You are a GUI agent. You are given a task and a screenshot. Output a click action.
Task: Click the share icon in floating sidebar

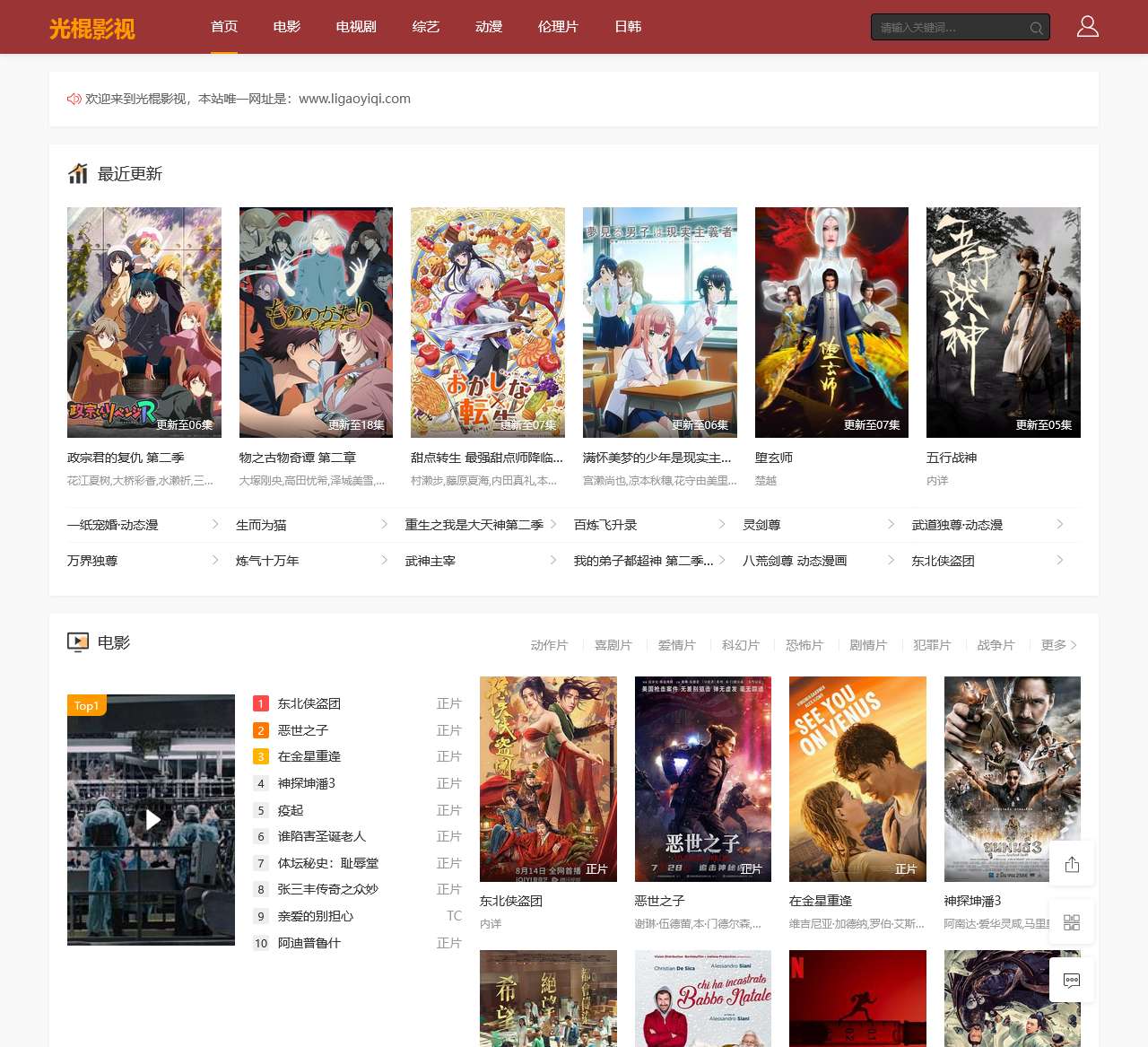[x=1072, y=864]
